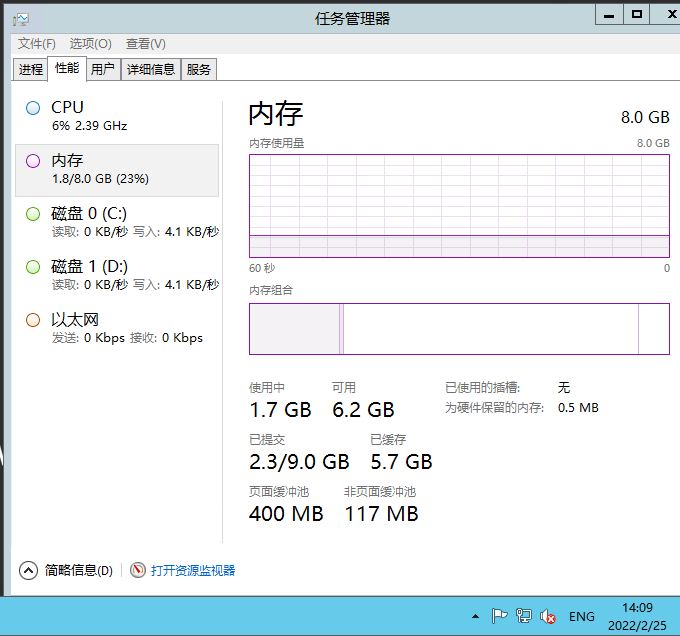
Task: Click the Resource Monitor icon at bottom
Action: [138, 570]
